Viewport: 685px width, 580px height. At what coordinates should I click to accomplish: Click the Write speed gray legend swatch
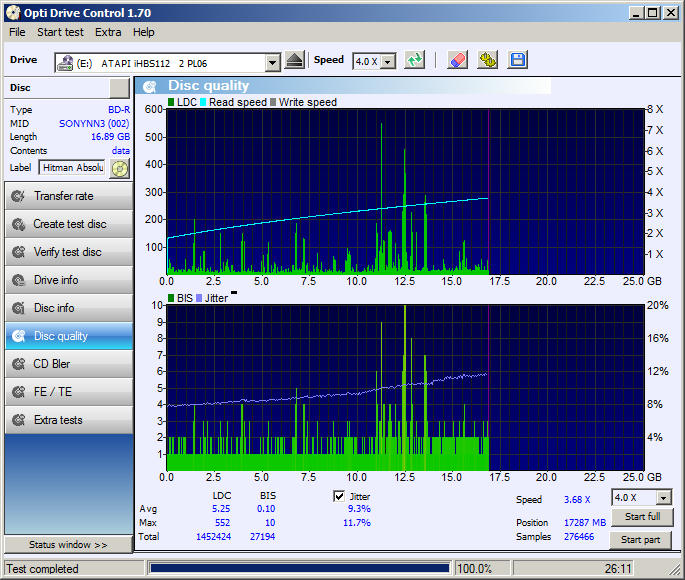point(273,102)
